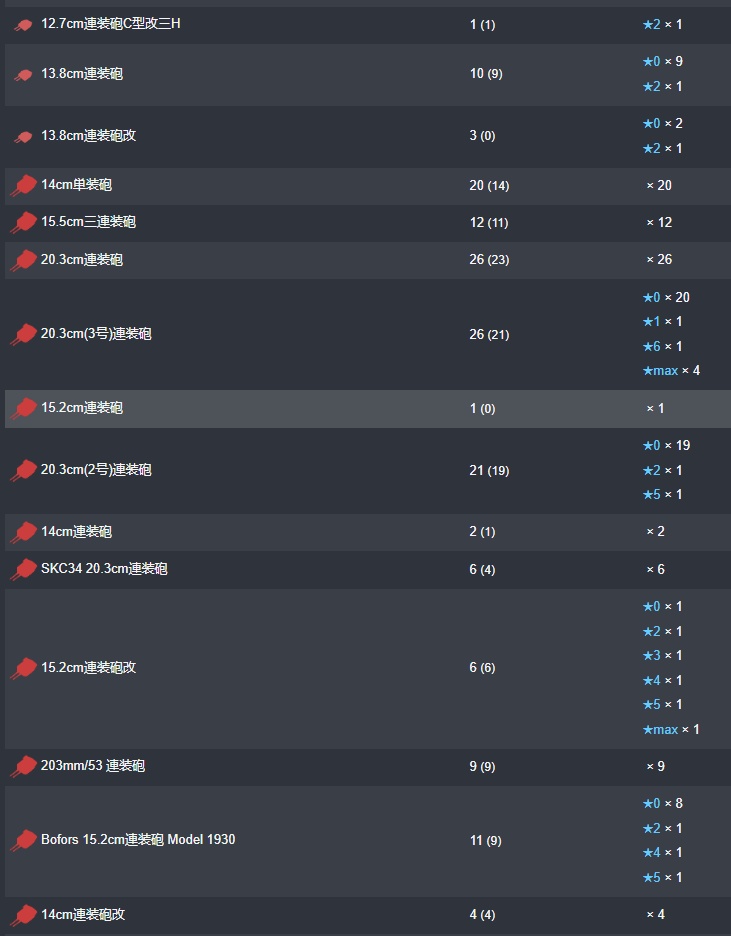Click the gun icon beside SKC34 20.3cm連装砲
This screenshot has width=731, height=936.
pos(23,570)
